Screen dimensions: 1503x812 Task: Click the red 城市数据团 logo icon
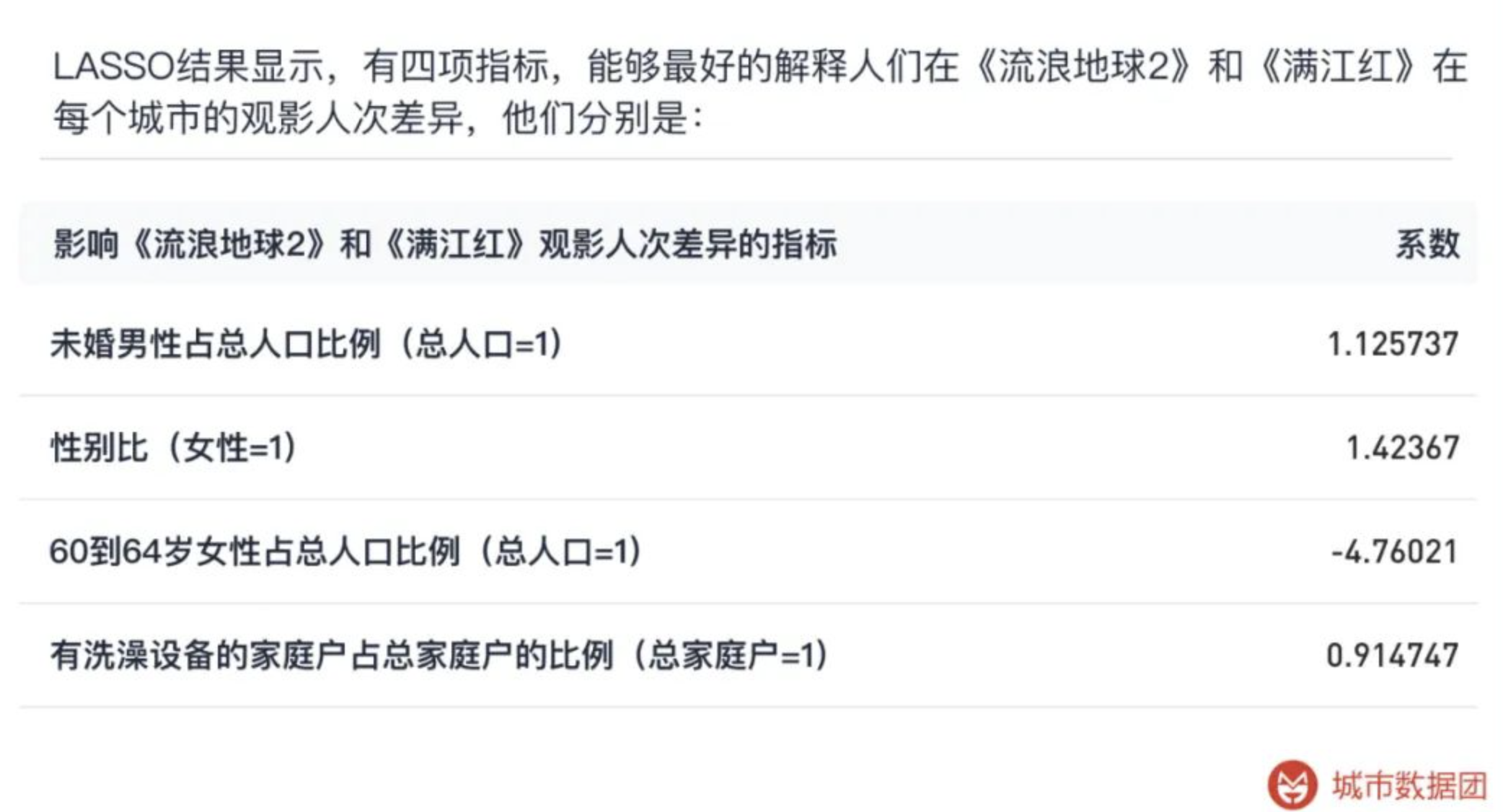[1292, 784]
